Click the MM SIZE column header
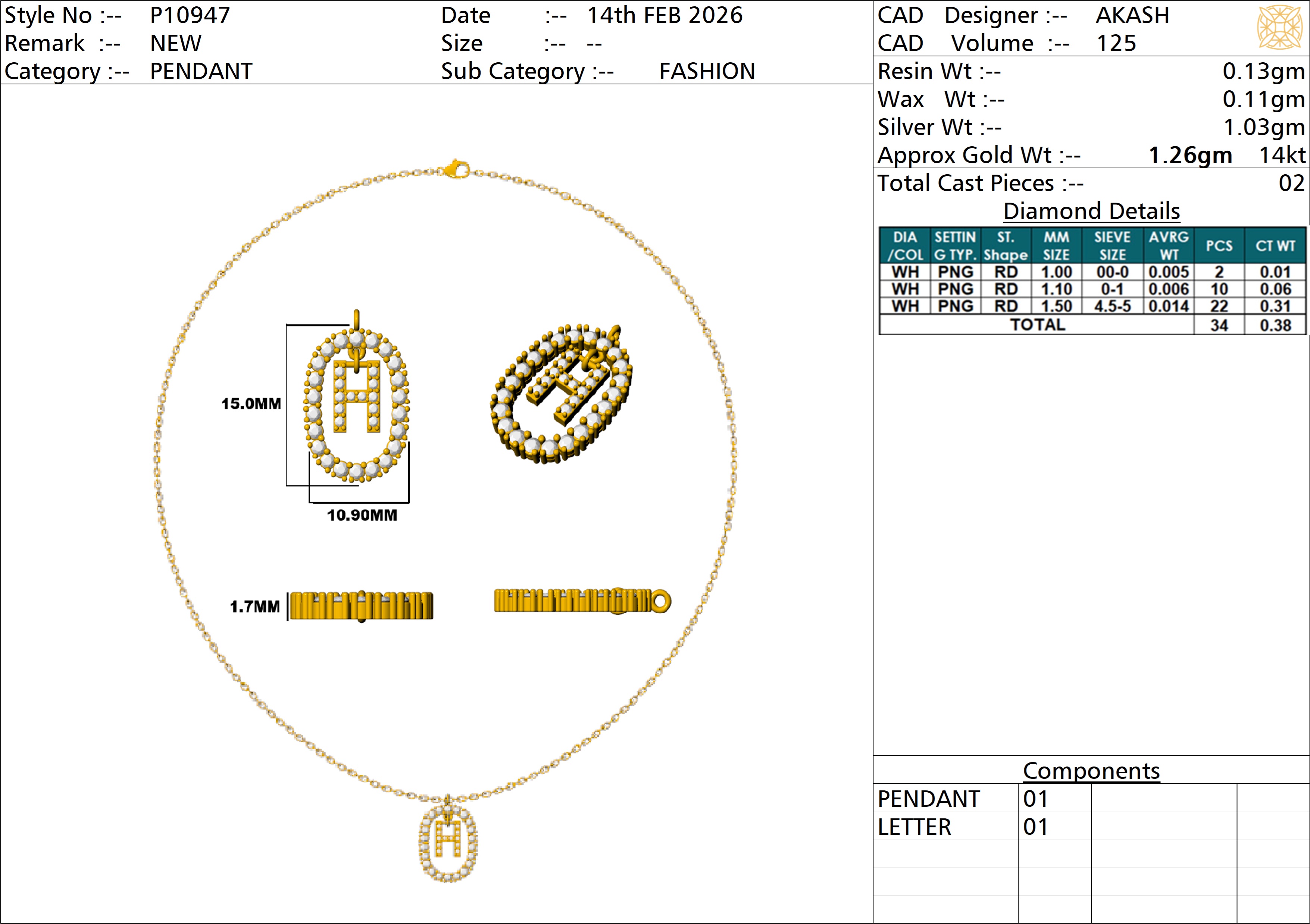 point(1056,246)
